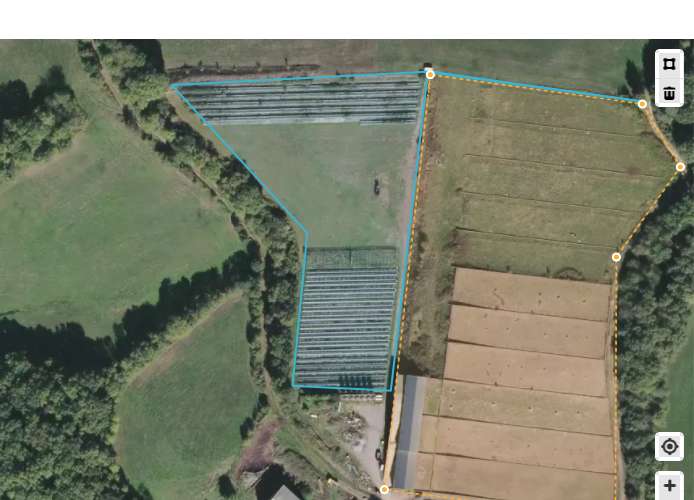The image size is (694, 500).
Task: Zoom in using the plus button
Action: click(669, 486)
